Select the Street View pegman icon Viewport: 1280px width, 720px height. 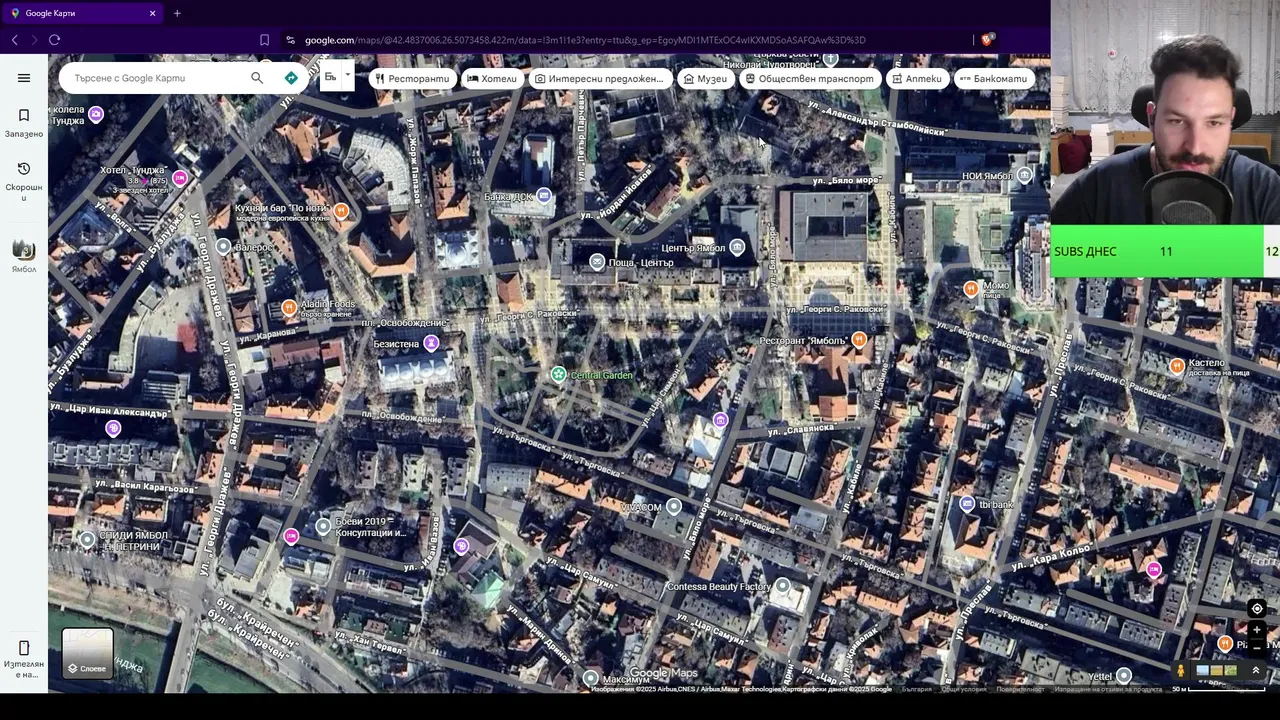pyautogui.click(x=1181, y=671)
